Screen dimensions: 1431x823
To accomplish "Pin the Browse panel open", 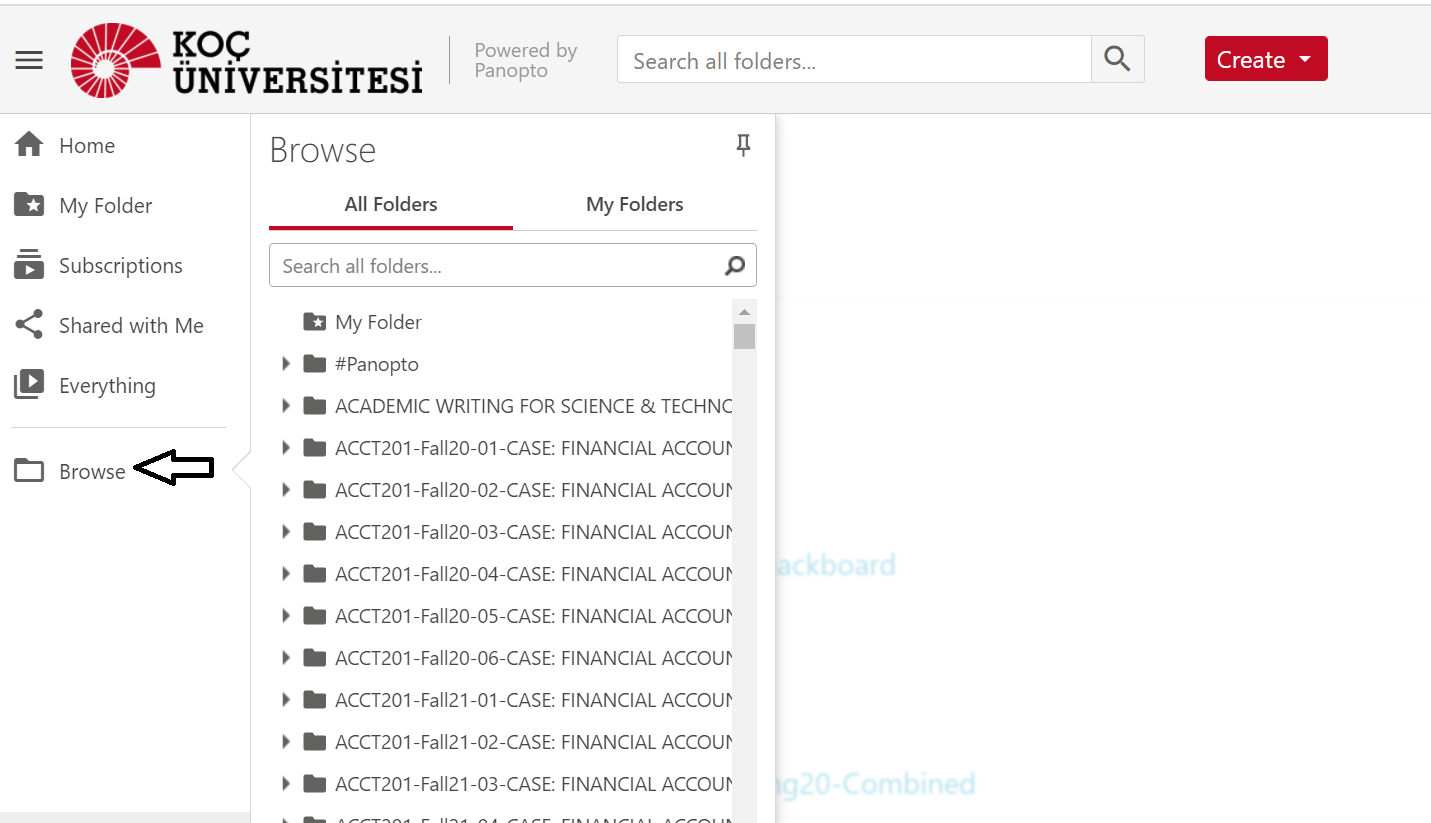I will click(743, 147).
